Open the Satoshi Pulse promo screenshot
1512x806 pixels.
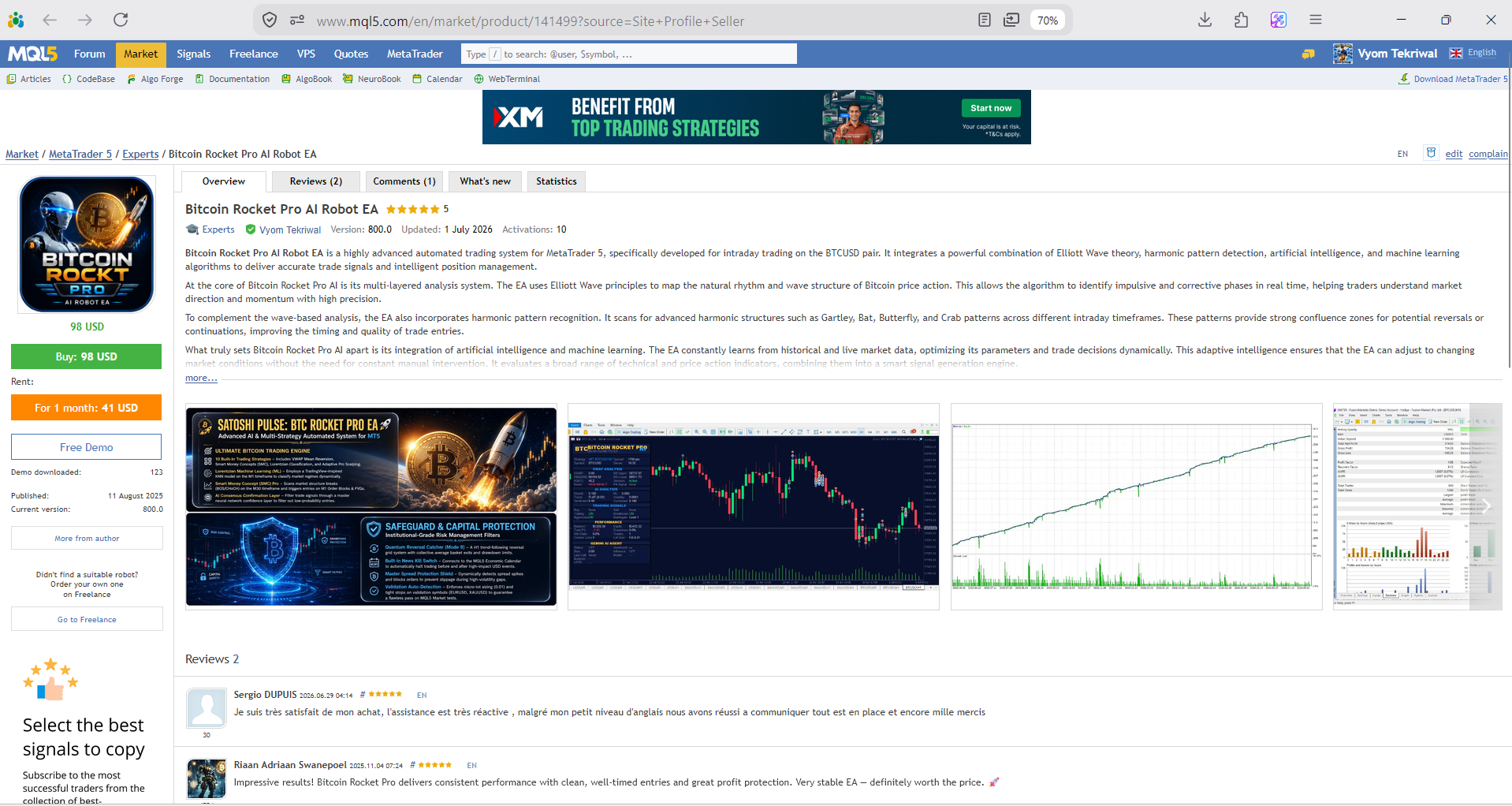click(371, 506)
